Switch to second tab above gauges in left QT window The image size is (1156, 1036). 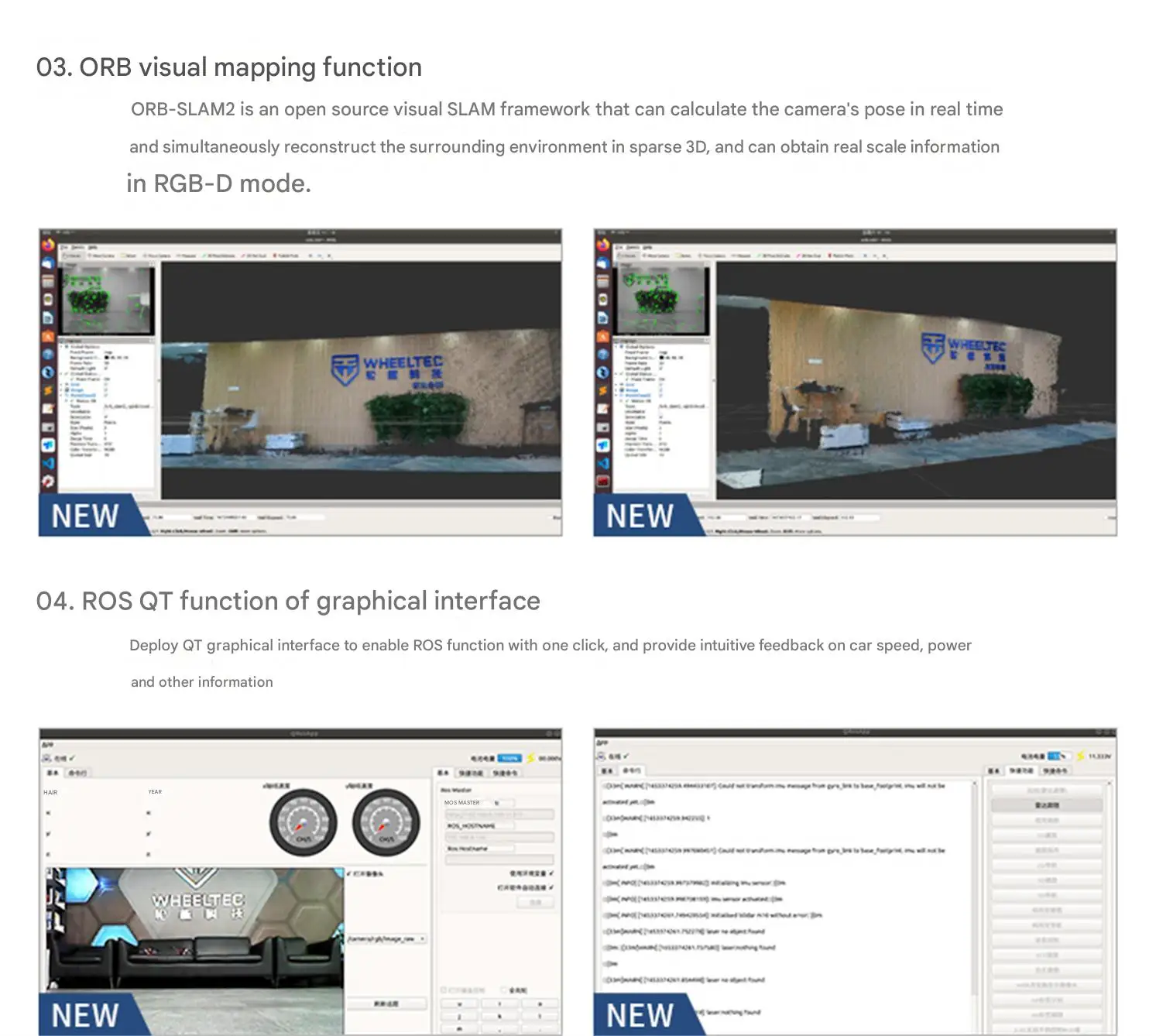(x=77, y=773)
